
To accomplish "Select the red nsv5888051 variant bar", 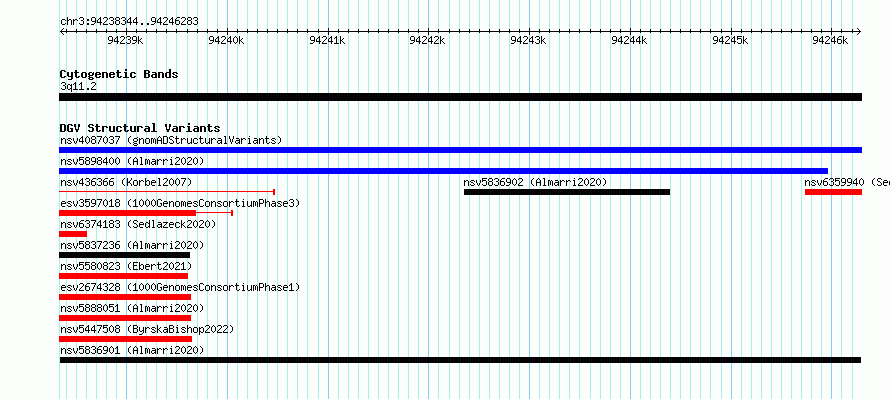I will click(125, 318).
